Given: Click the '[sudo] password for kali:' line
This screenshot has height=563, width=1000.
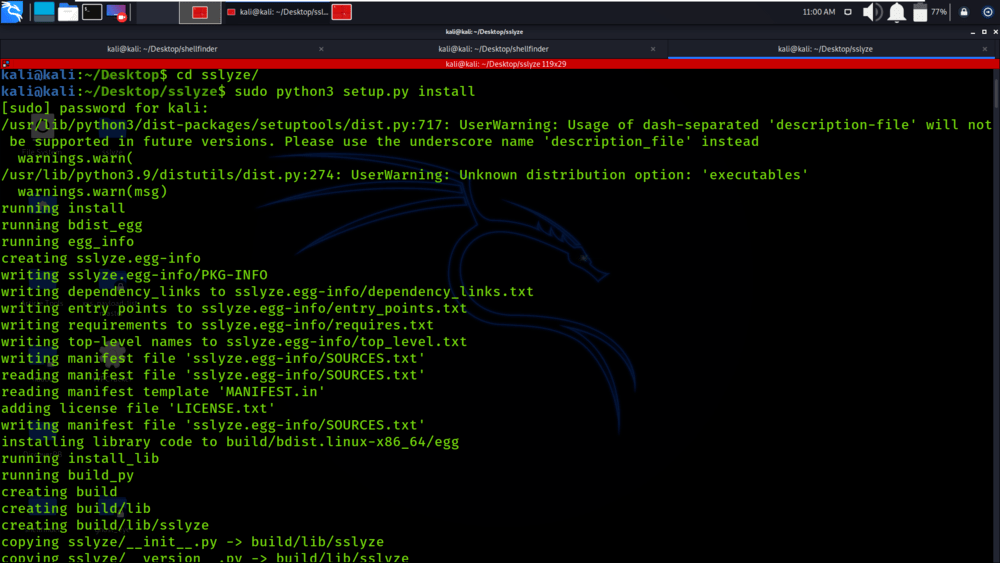Looking at the screenshot, I should click(x=105, y=108).
